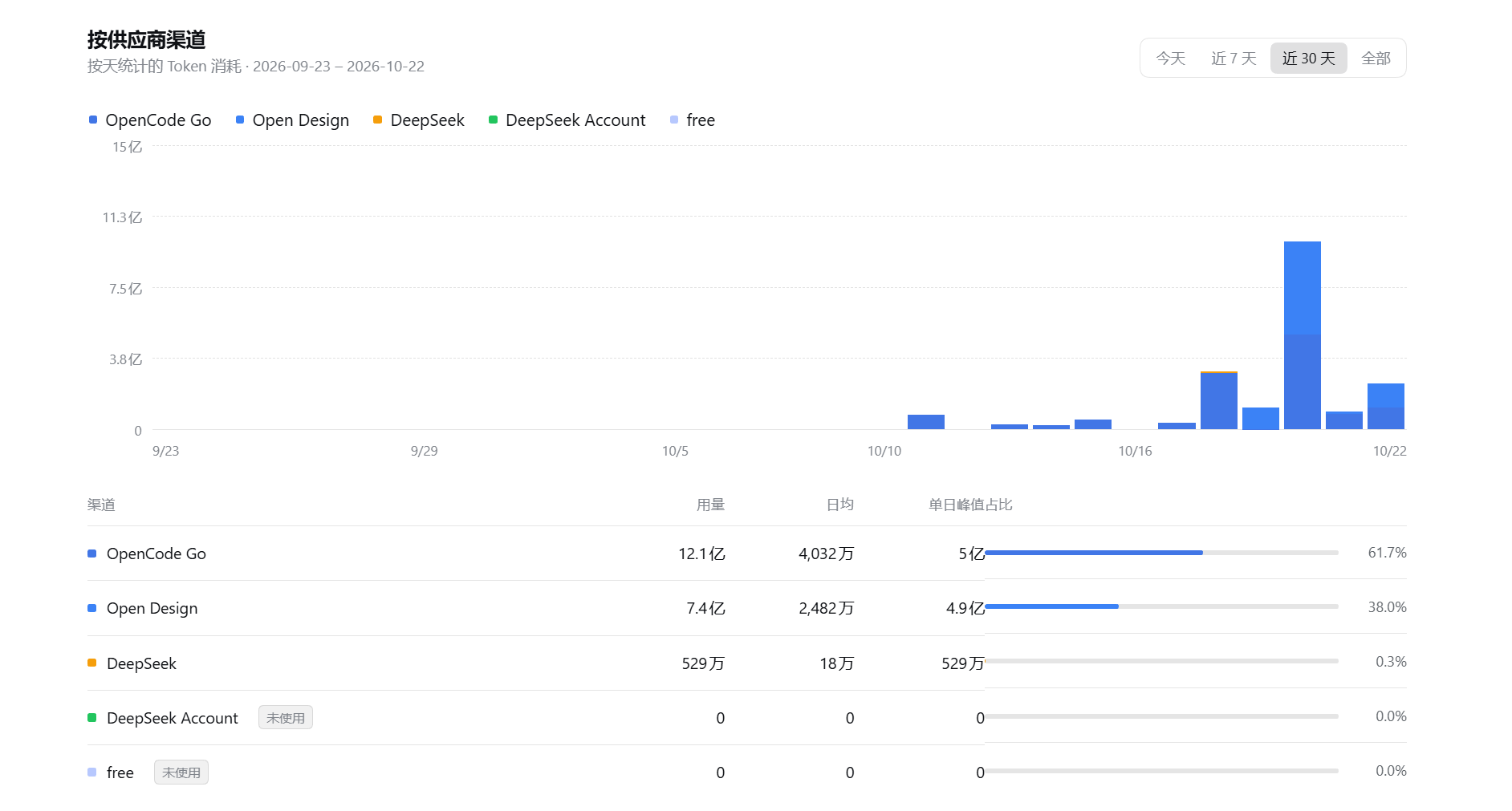This screenshot has width=1512, height=811.
Task: Click the 12.1亿 usage value
Action: [x=701, y=554]
